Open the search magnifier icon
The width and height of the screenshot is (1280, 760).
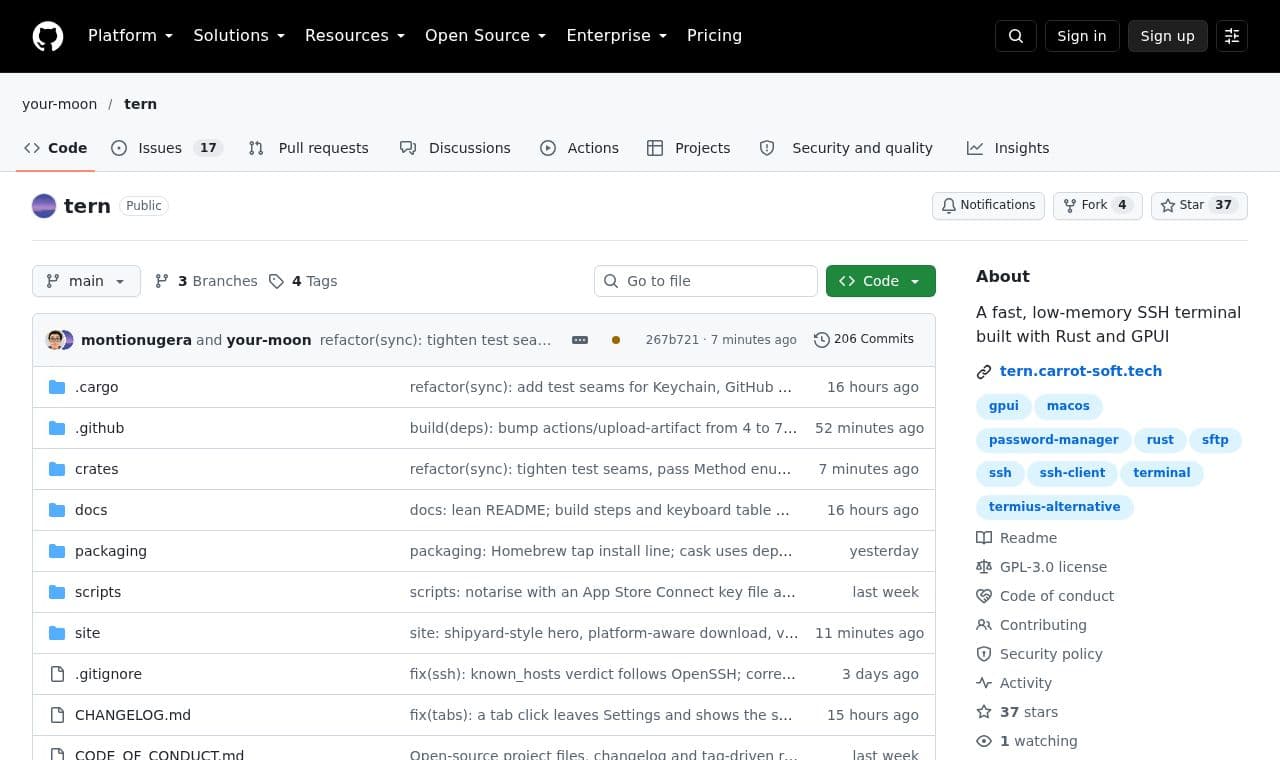(1016, 36)
